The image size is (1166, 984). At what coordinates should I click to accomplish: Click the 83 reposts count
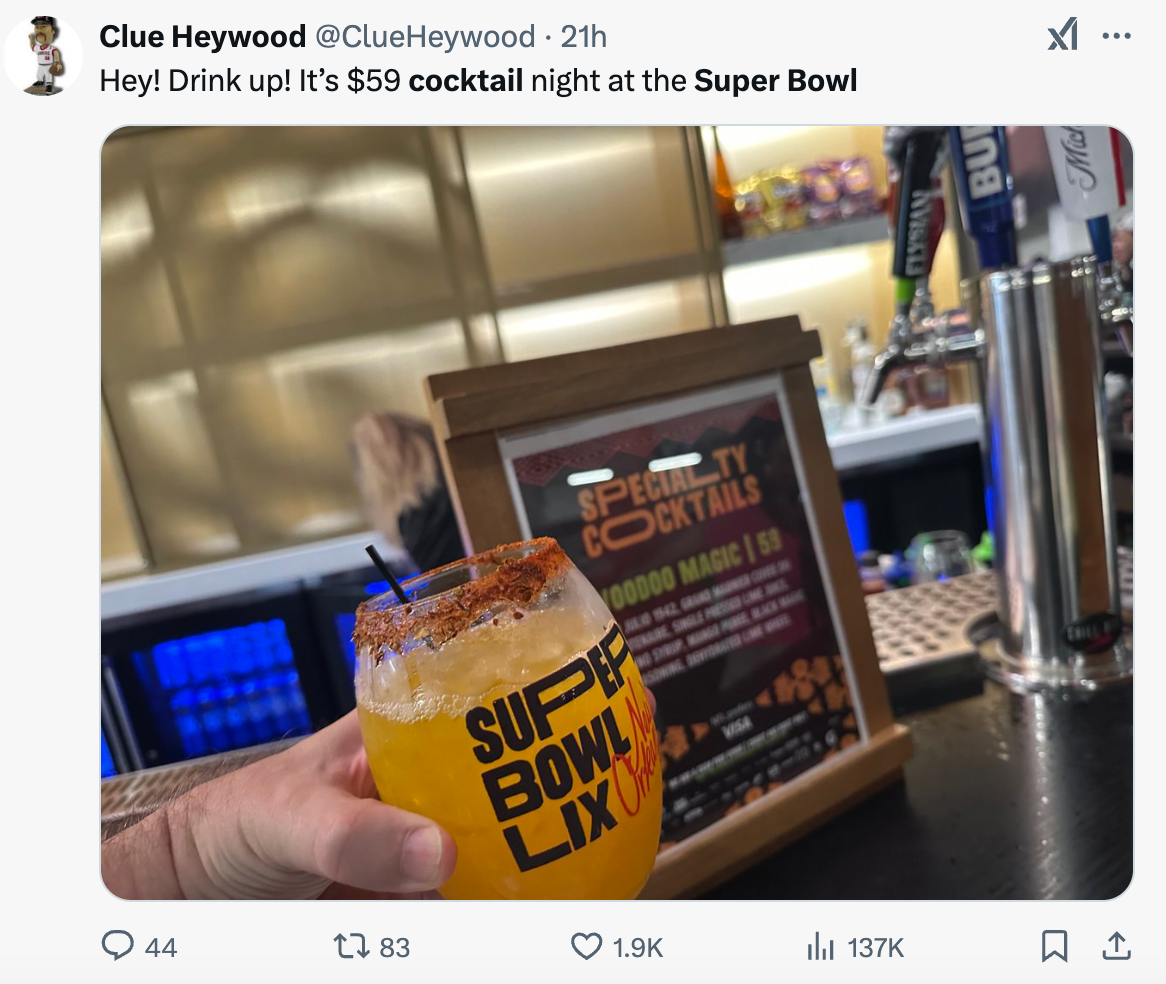[395, 948]
